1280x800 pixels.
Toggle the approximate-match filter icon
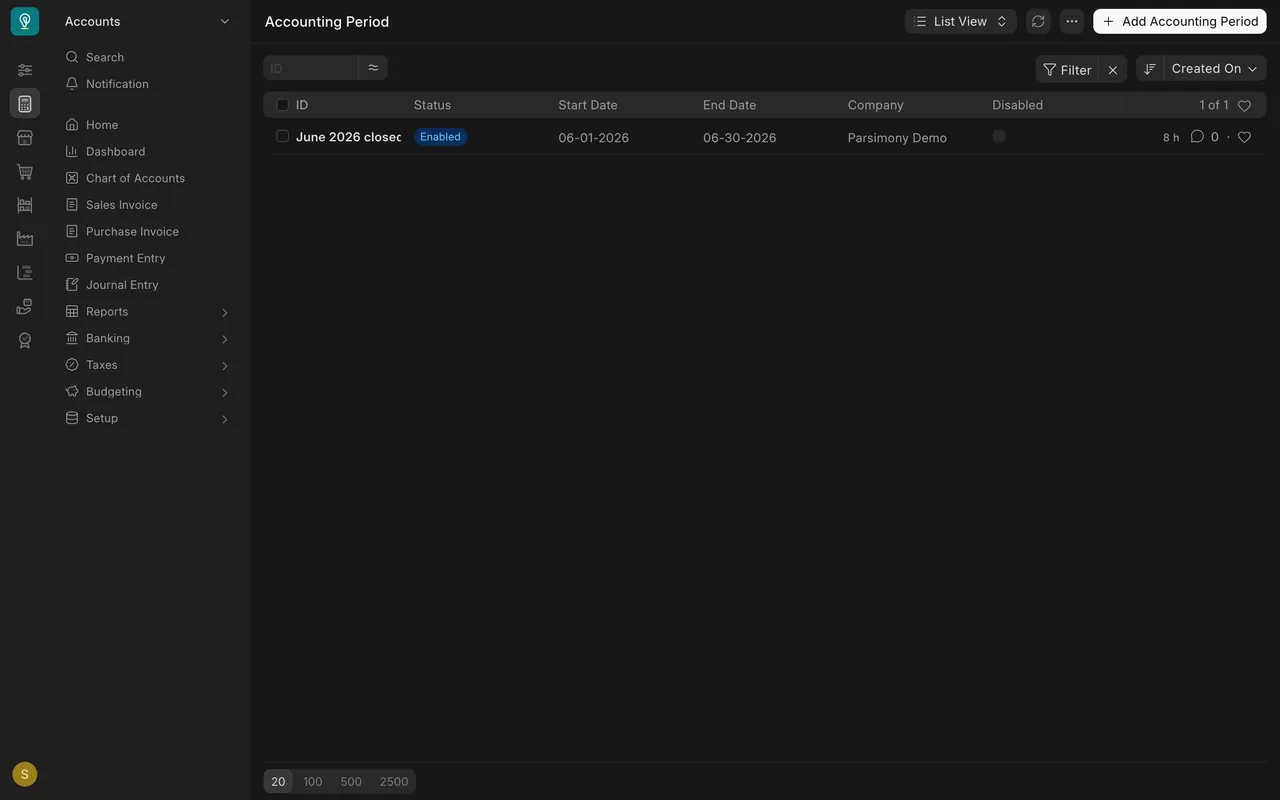point(373,68)
